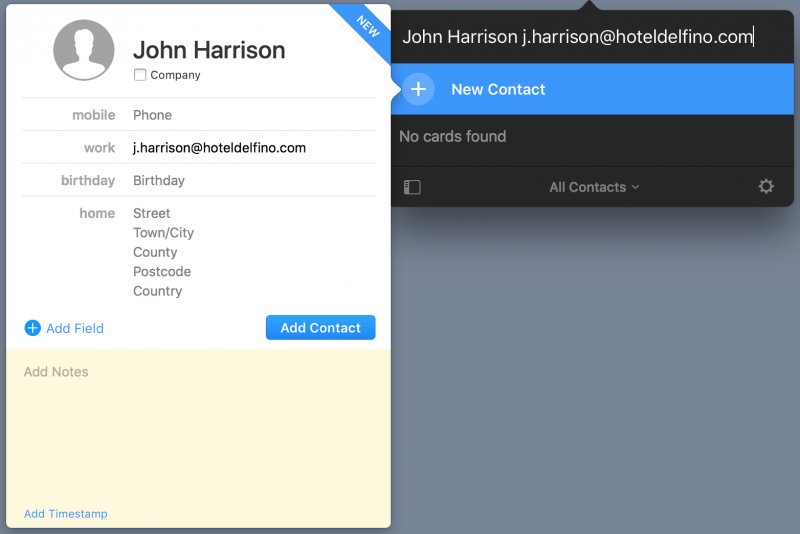
Task: Click the search field containing John Harrison's email
Action: [x=592, y=37]
